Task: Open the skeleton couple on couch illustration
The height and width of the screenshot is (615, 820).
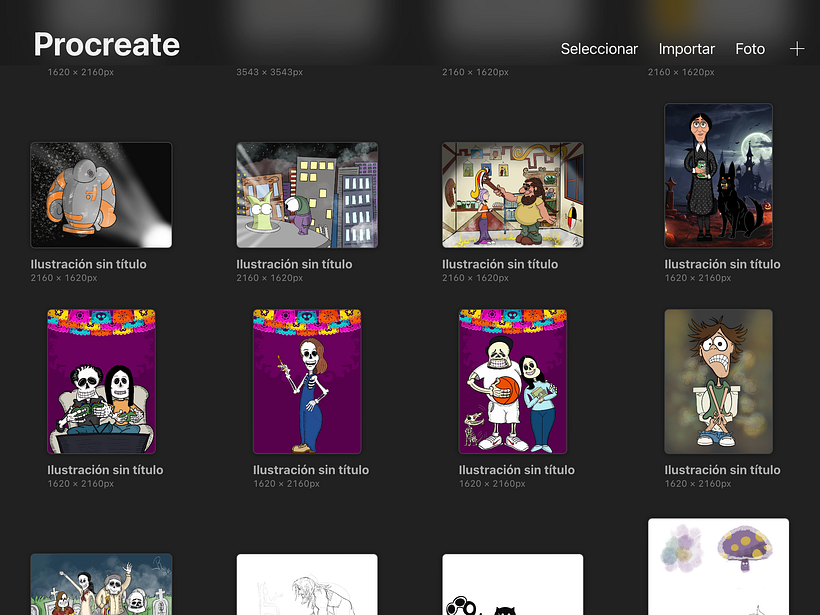Action: (101, 381)
